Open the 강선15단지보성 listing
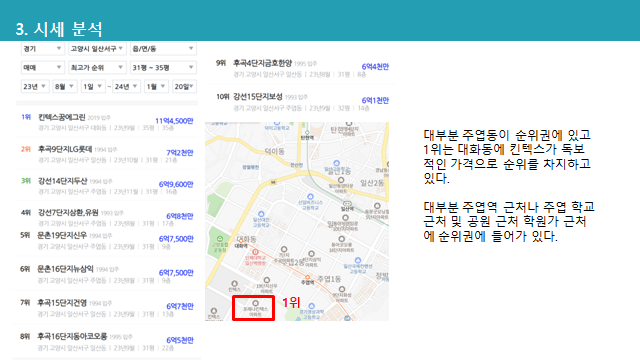 coord(302,102)
